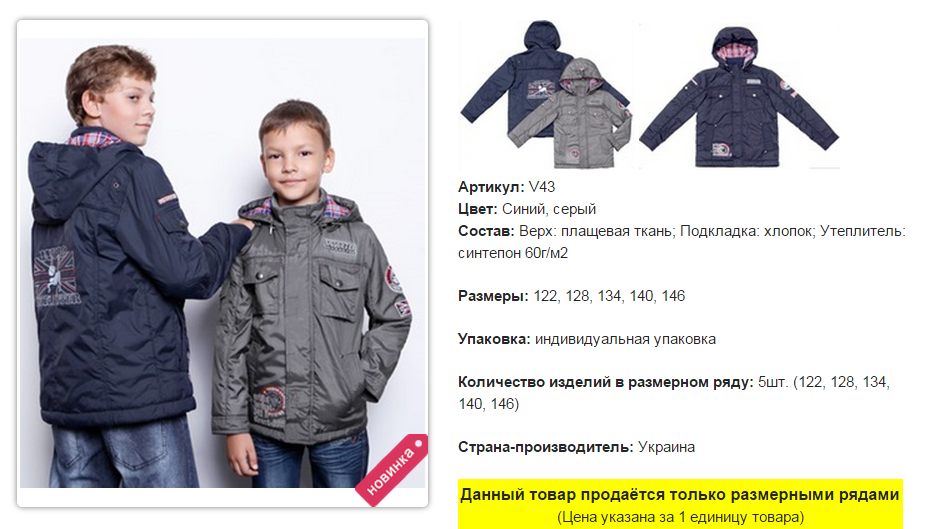The height and width of the screenshot is (529, 930).
Task: Open the navy and grey jackets thumbnail
Action: click(546, 95)
